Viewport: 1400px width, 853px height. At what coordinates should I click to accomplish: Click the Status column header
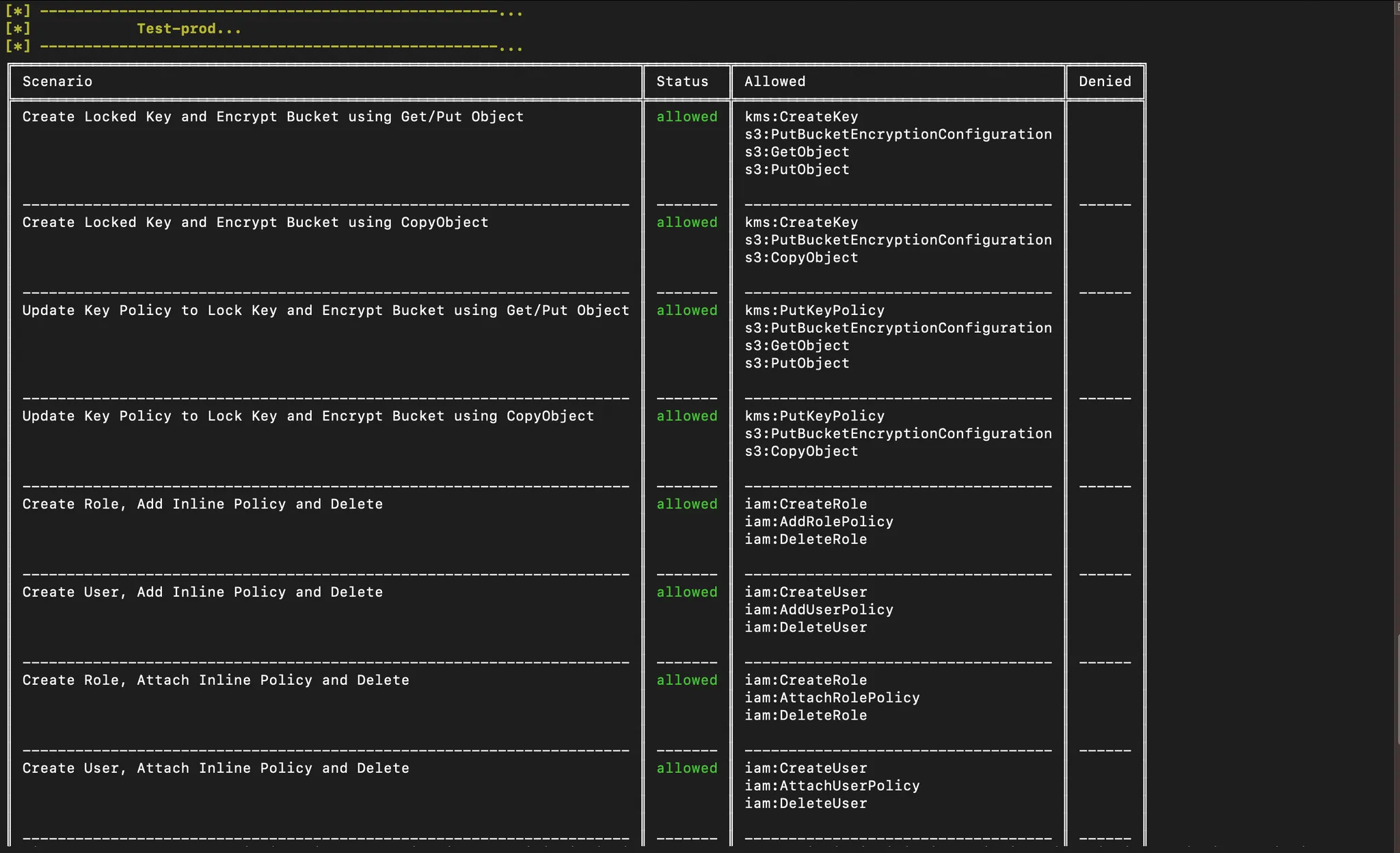(682, 81)
